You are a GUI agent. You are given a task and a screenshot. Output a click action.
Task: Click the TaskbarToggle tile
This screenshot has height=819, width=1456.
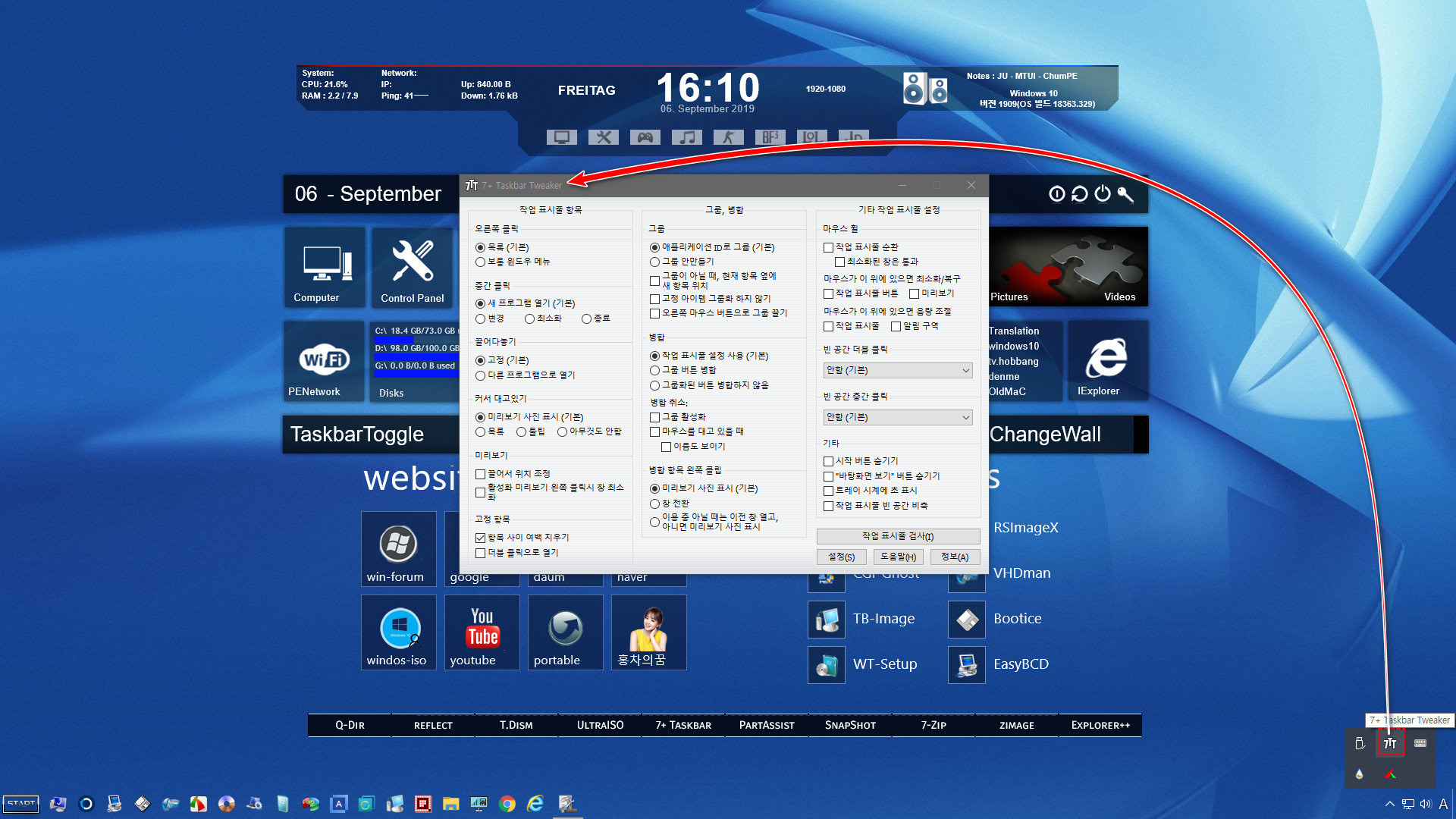371,435
